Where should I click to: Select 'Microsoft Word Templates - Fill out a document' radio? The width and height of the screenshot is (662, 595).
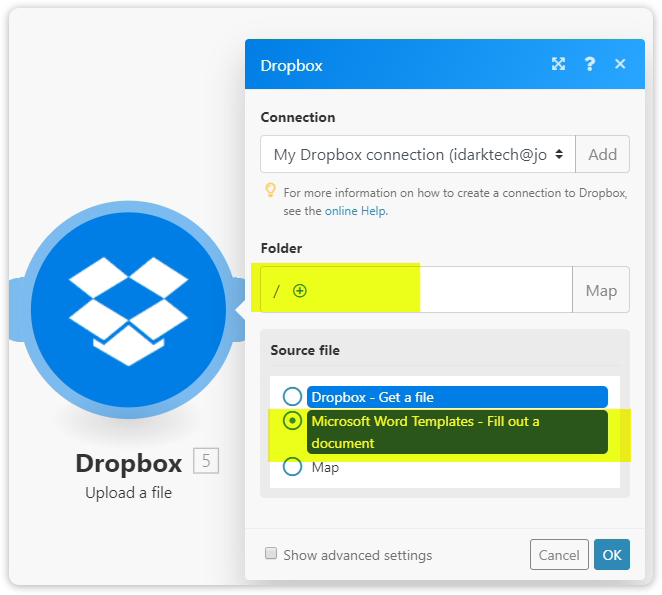pyautogui.click(x=292, y=421)
